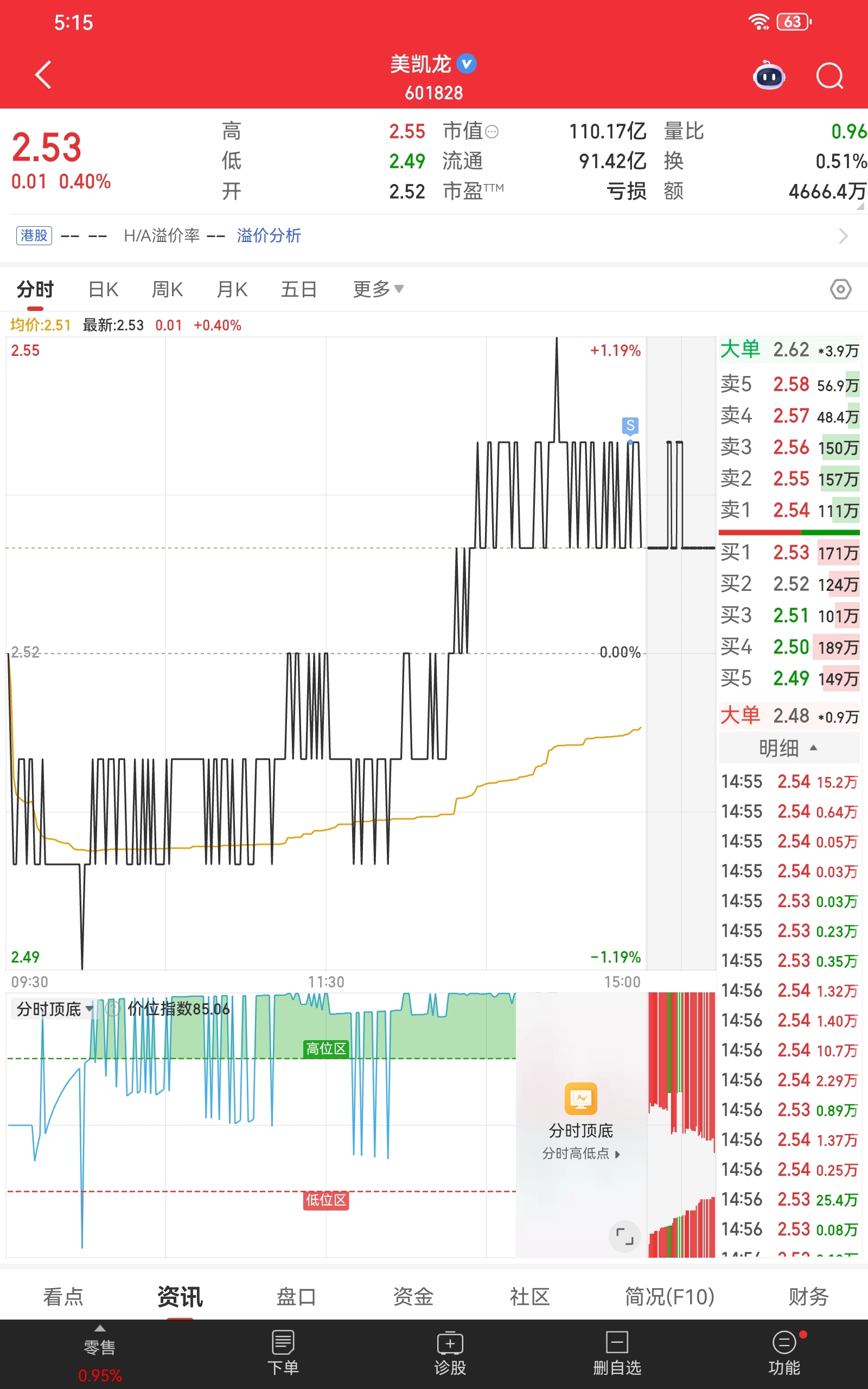Open the 资金 tab
This screenshot has height=1389, width=868.
[x=413, y=1296]
